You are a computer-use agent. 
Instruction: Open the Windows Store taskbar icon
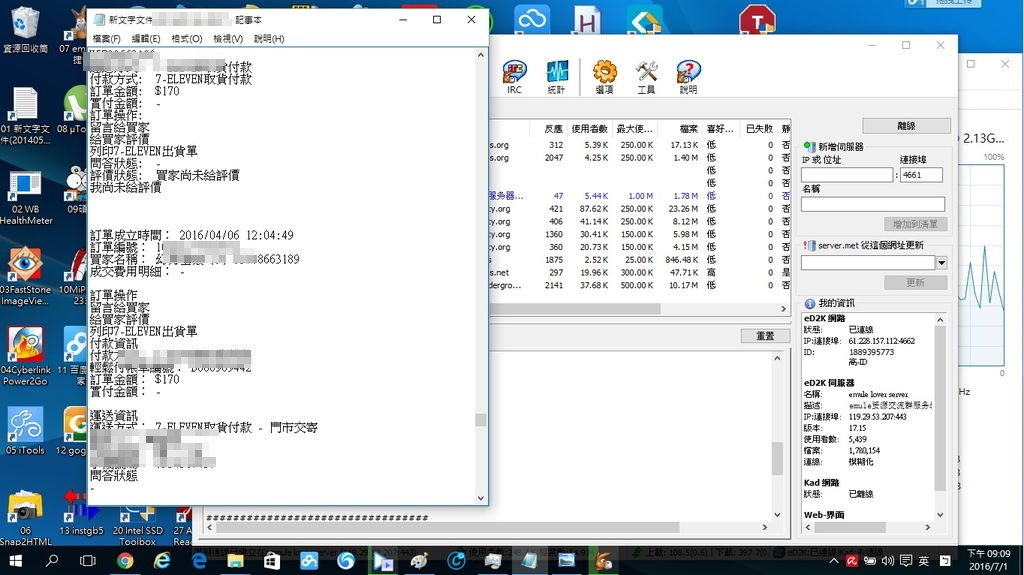(x=272, y=561)
